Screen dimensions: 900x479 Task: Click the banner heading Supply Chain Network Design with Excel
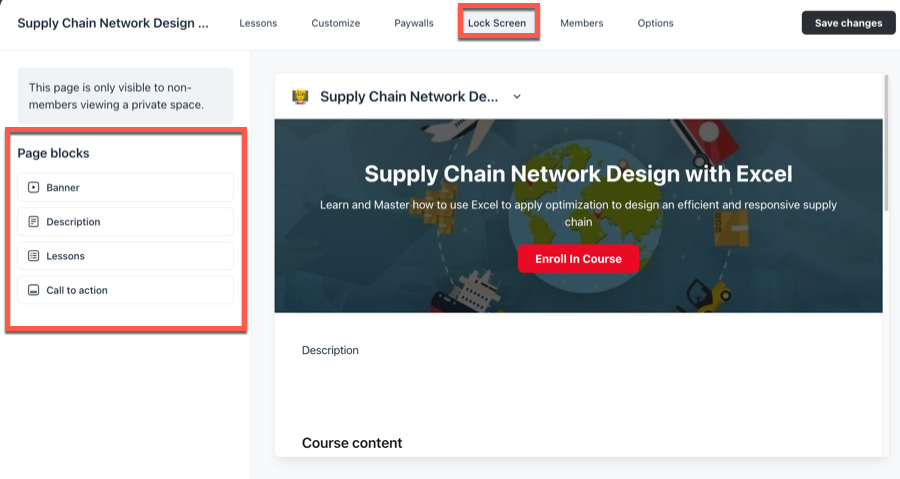[578, 174]
